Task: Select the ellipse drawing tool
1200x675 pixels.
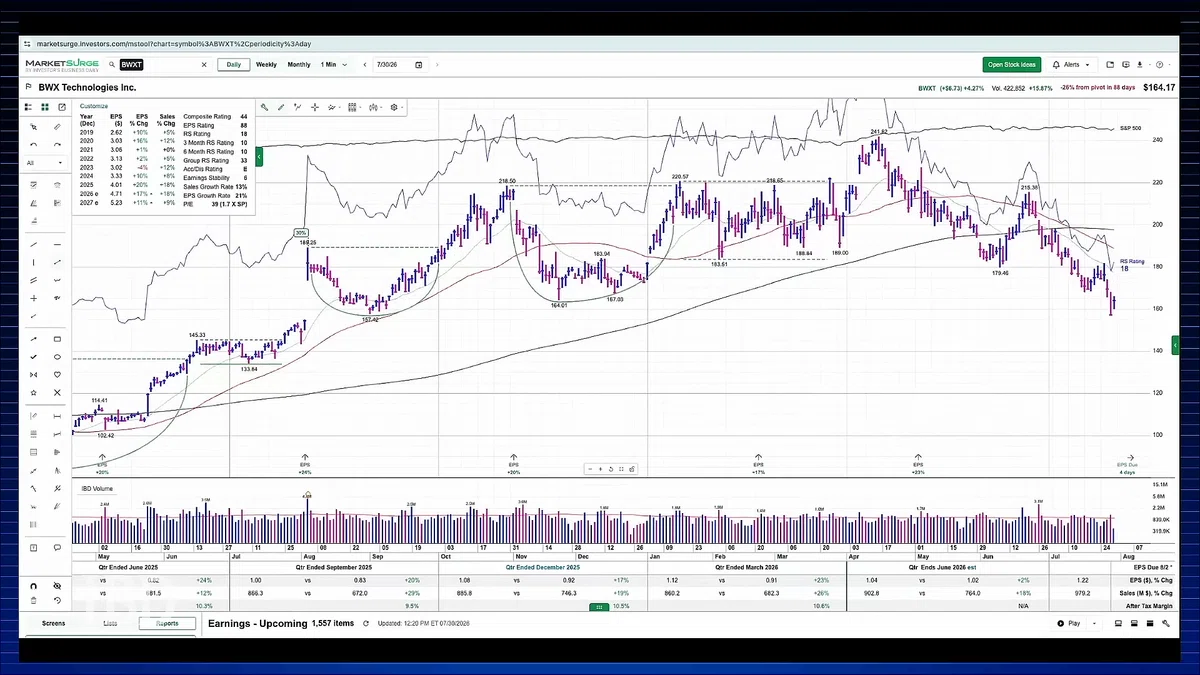Action: [x=57, y=357]
